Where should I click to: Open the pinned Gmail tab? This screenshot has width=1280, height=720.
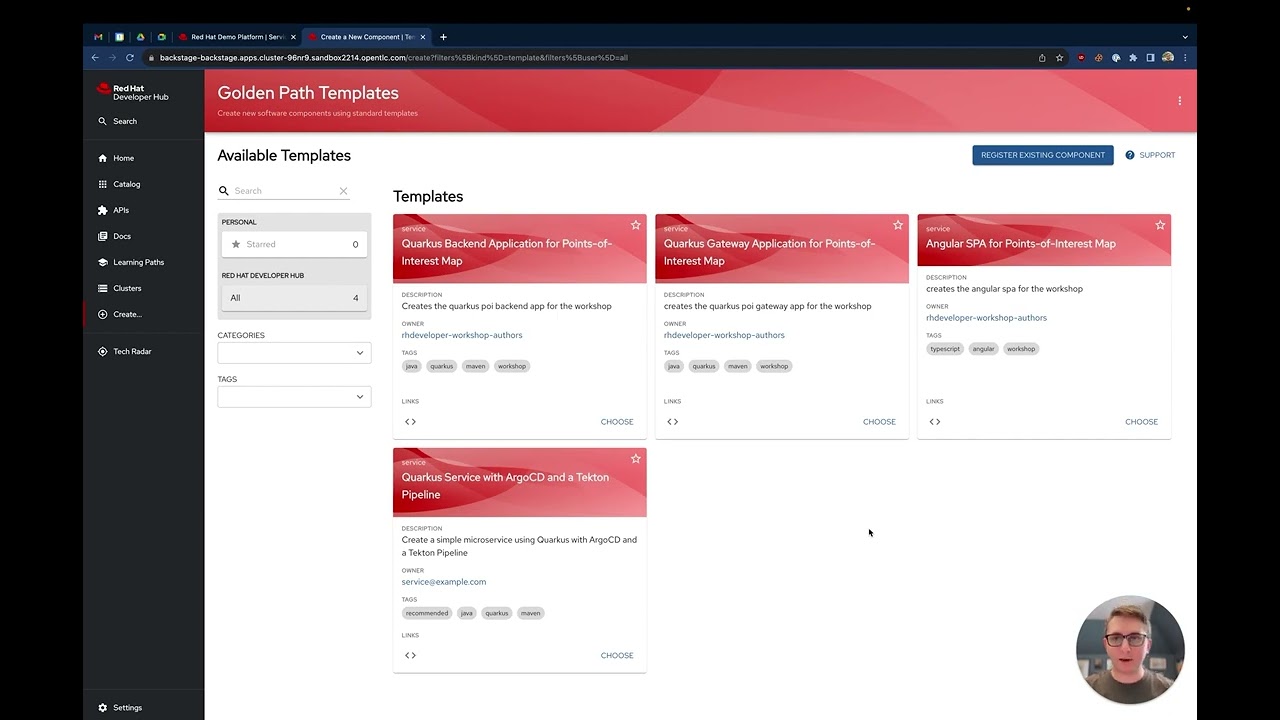(x=98, y=37)
